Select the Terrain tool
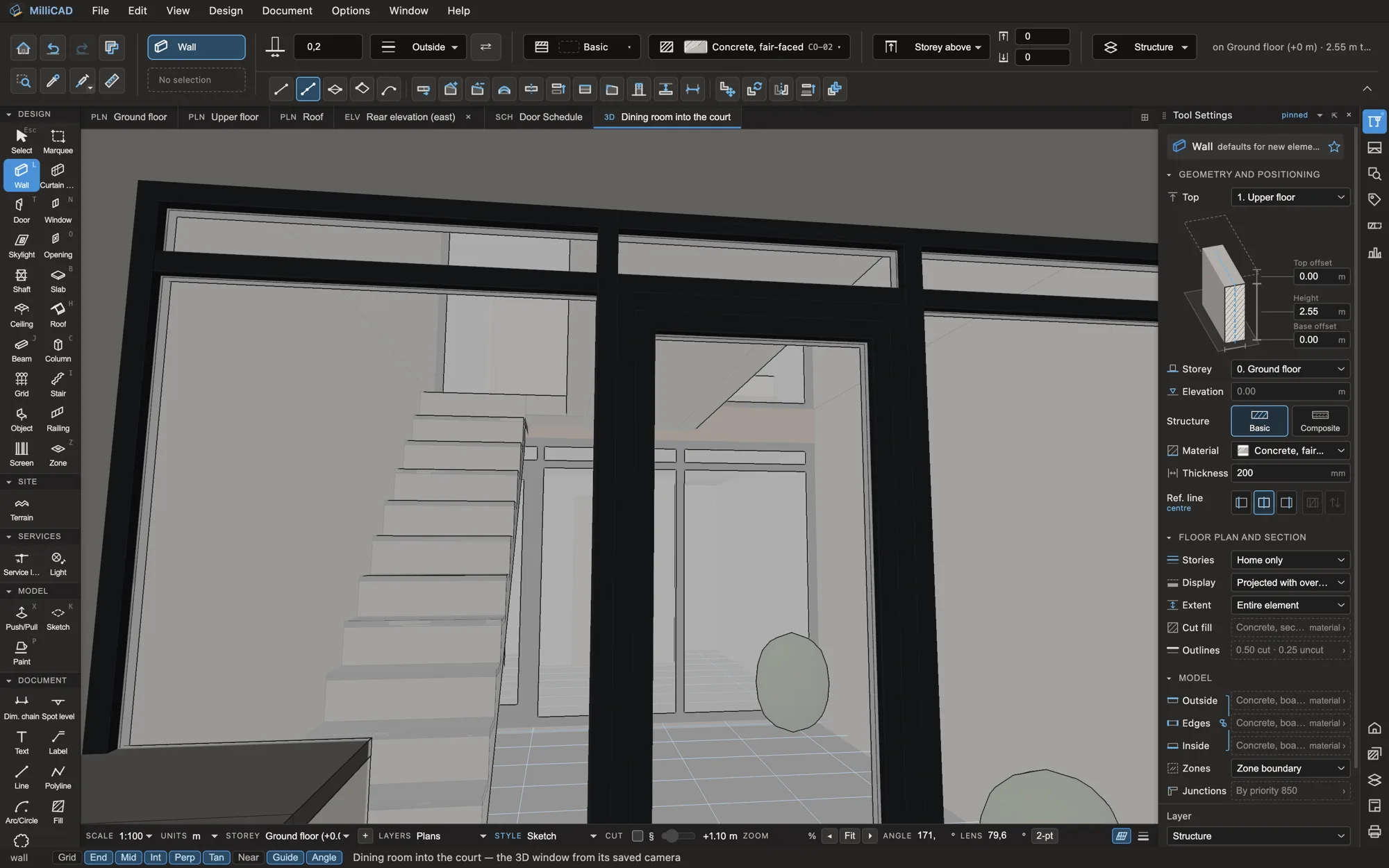Image resolution: width=1389 pixels, height=868 pixels. click(22, 508)
